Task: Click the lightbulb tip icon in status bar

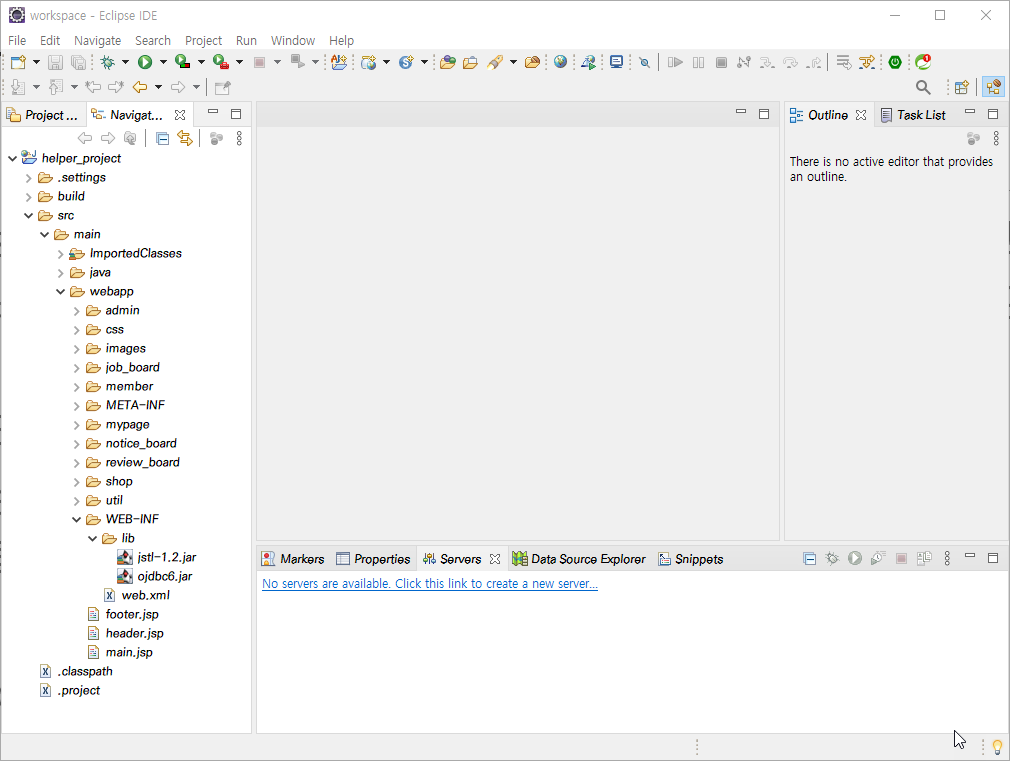Action: [x=998, y=747]
